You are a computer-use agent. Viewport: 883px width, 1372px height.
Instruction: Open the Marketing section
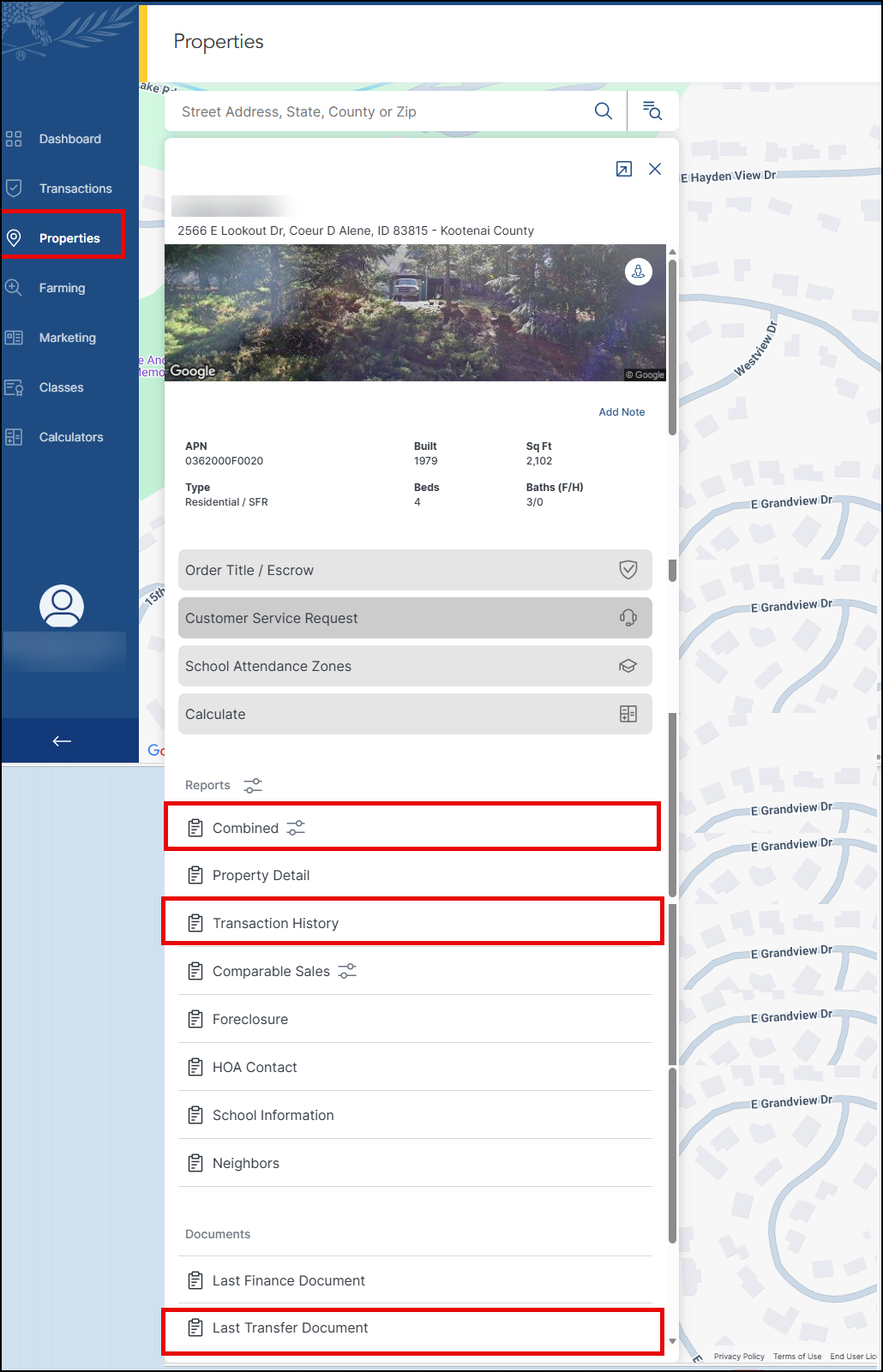(68, 338)
